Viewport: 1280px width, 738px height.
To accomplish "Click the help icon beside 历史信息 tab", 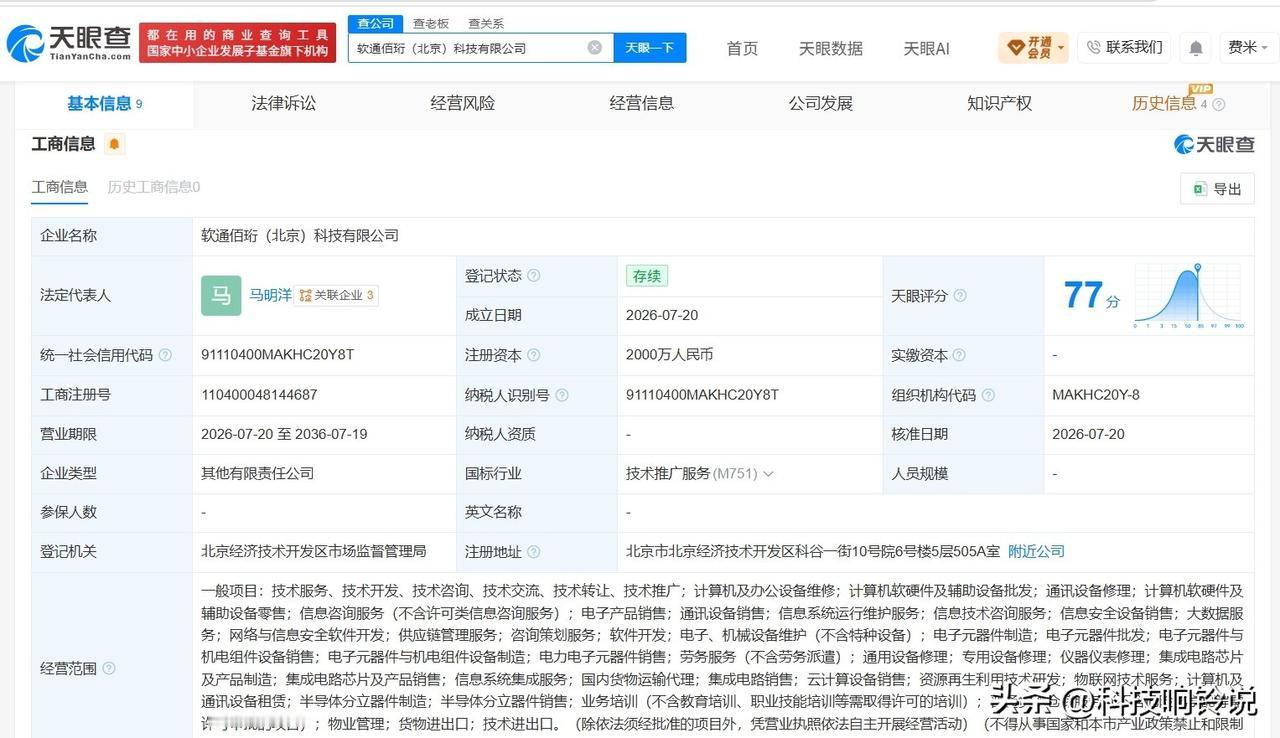I will click(1219, 104).
